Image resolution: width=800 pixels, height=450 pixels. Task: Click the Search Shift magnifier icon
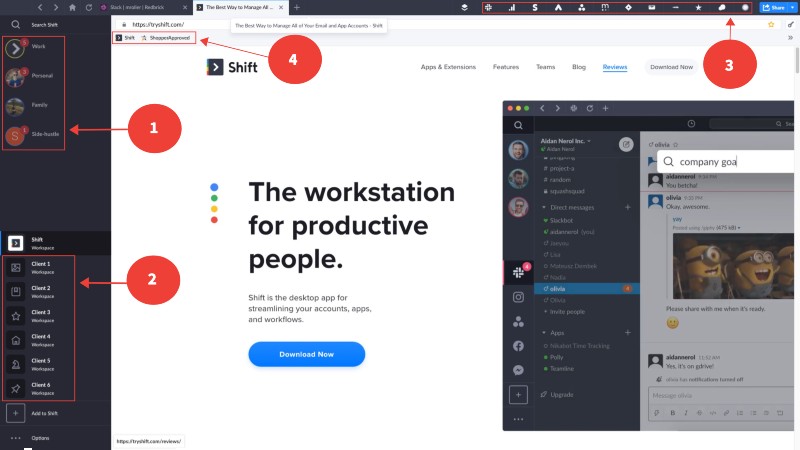pyautogui.click(x=16, y=24)
